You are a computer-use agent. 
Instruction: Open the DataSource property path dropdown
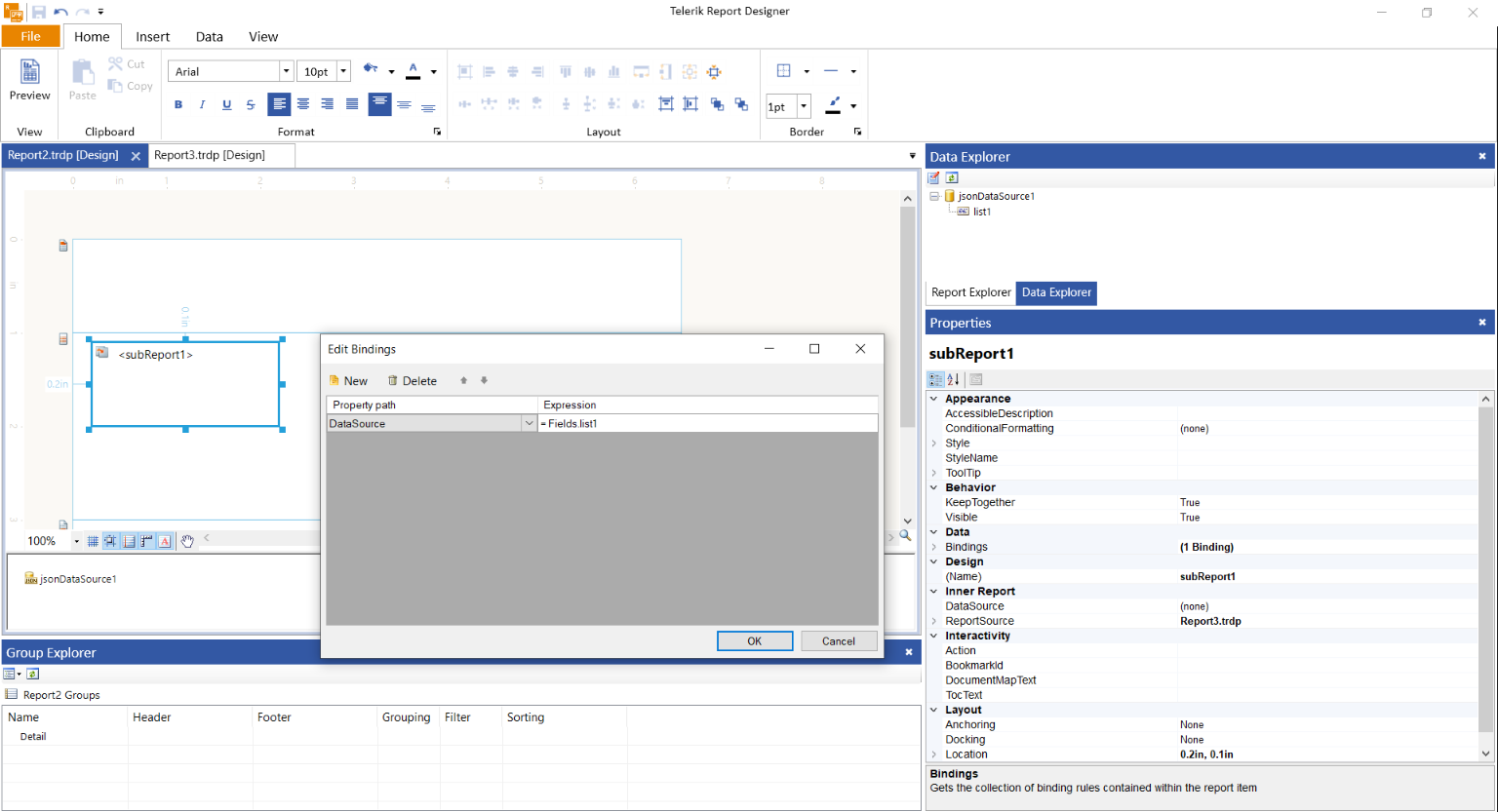tap(529, 424)
